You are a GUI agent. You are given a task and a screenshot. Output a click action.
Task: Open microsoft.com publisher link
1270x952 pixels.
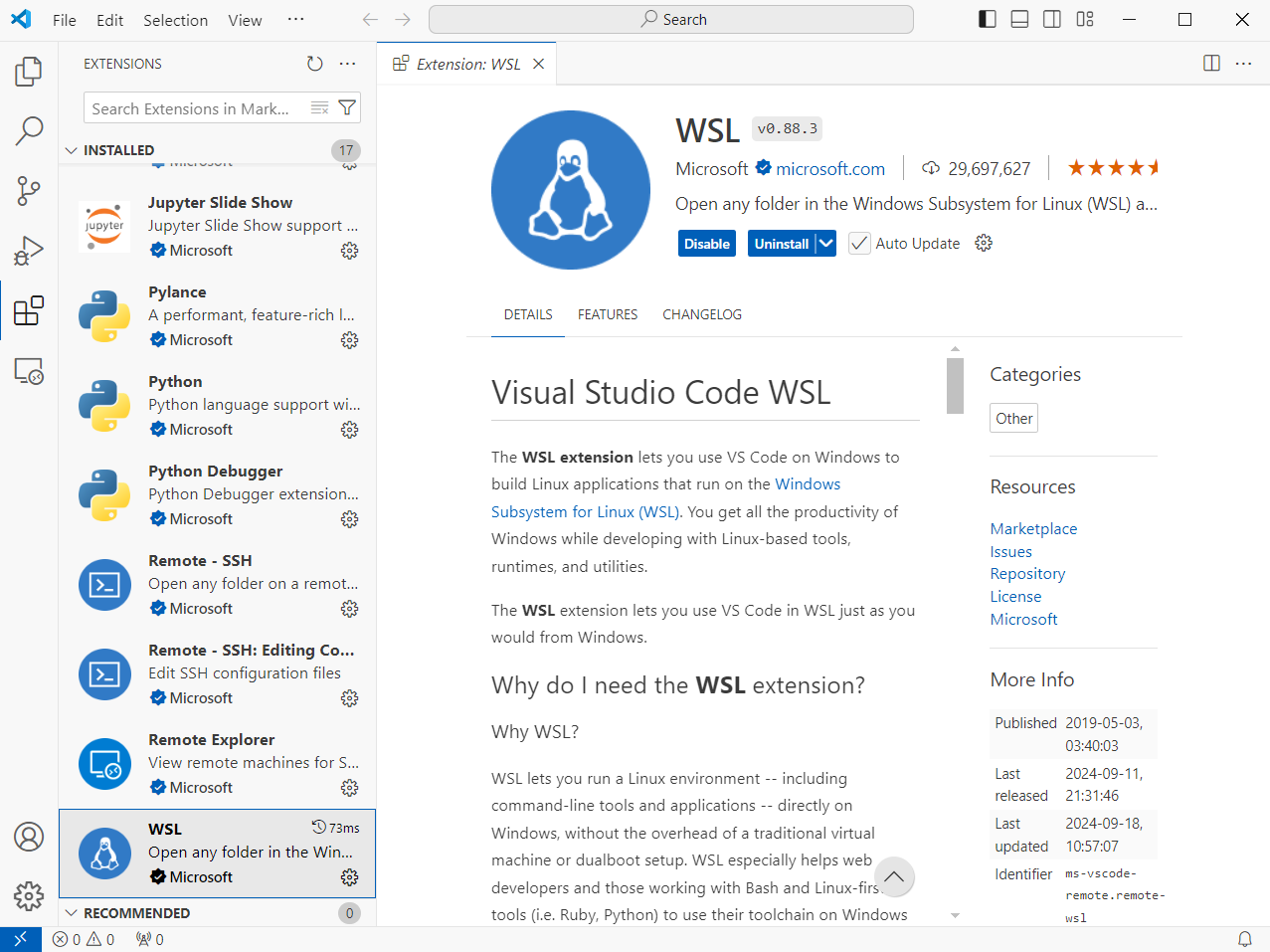coord(830,169)
